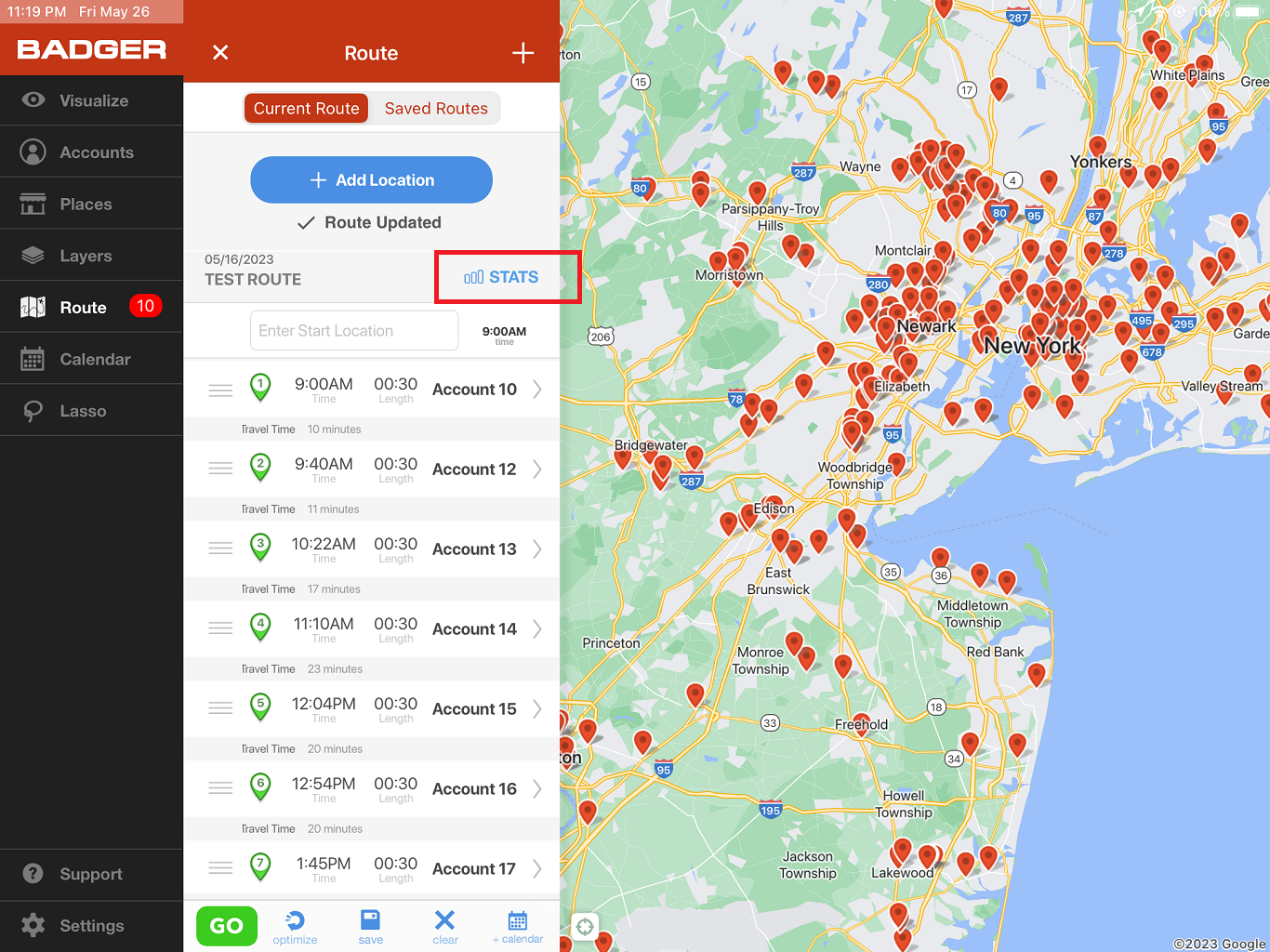Click the 23 minutes travel time
Screen dimensions: 1270x952
335,668
